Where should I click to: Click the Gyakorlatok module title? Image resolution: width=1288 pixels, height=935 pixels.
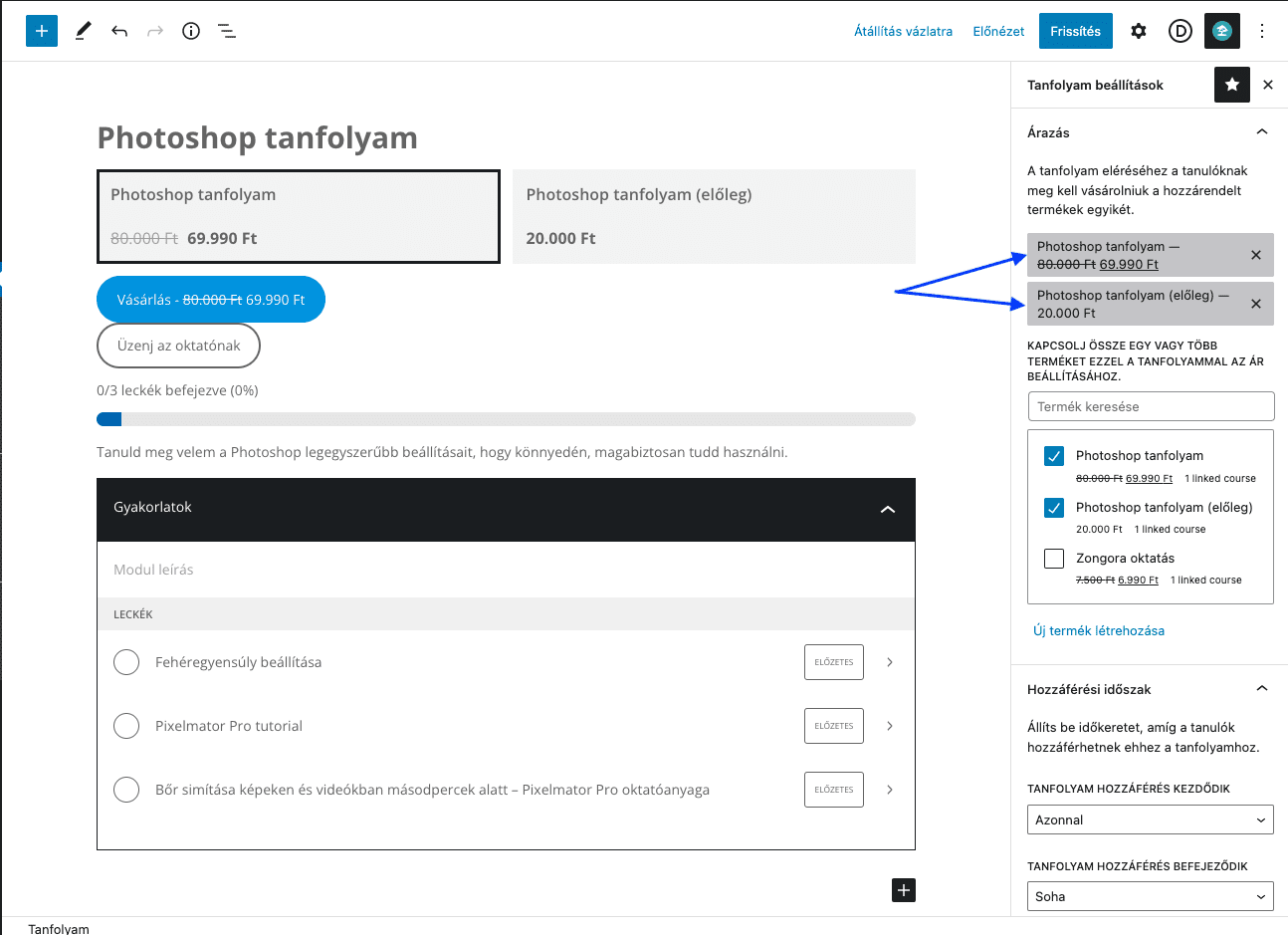[152, 507]
